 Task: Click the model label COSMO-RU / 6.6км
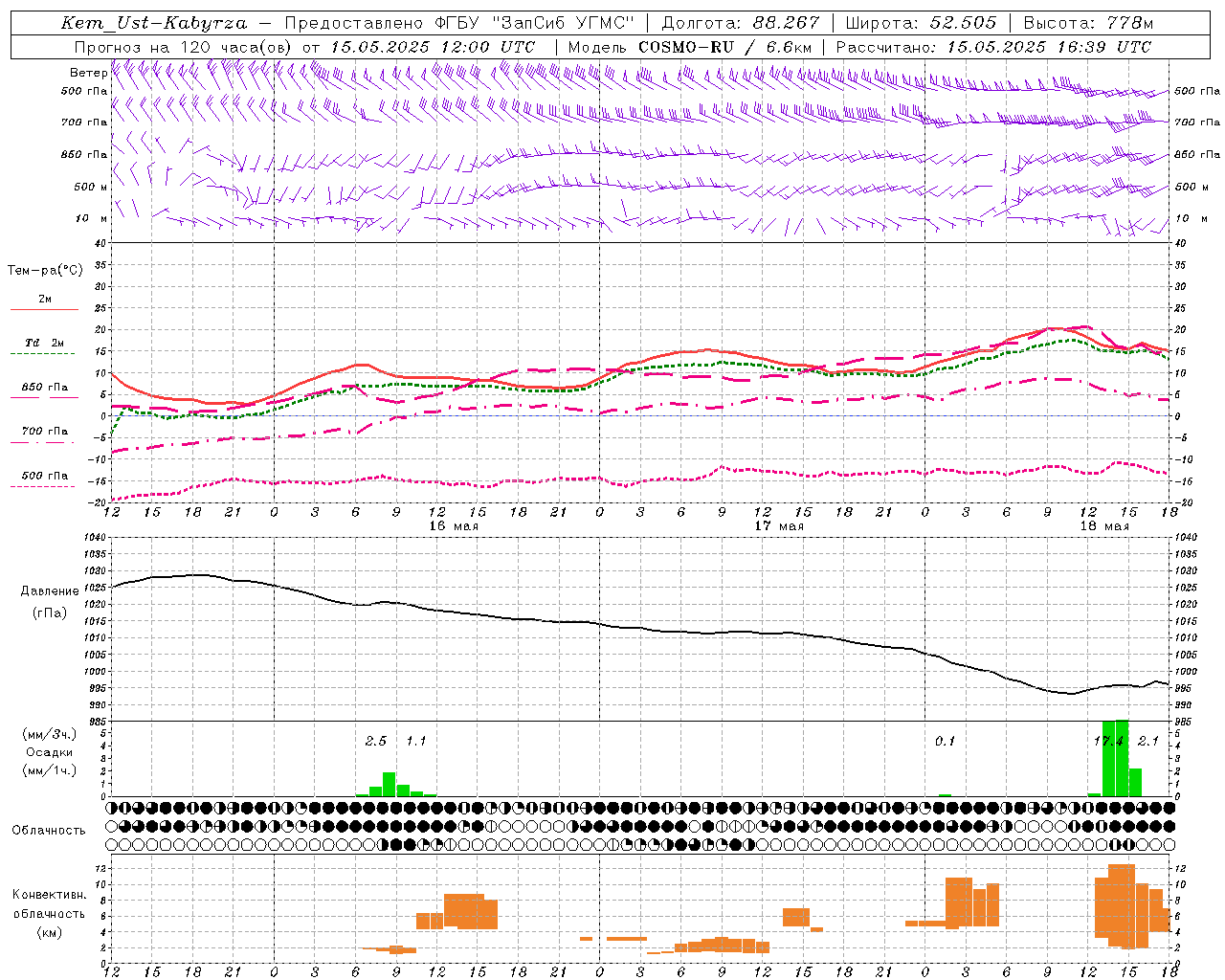tap(724, 47)
